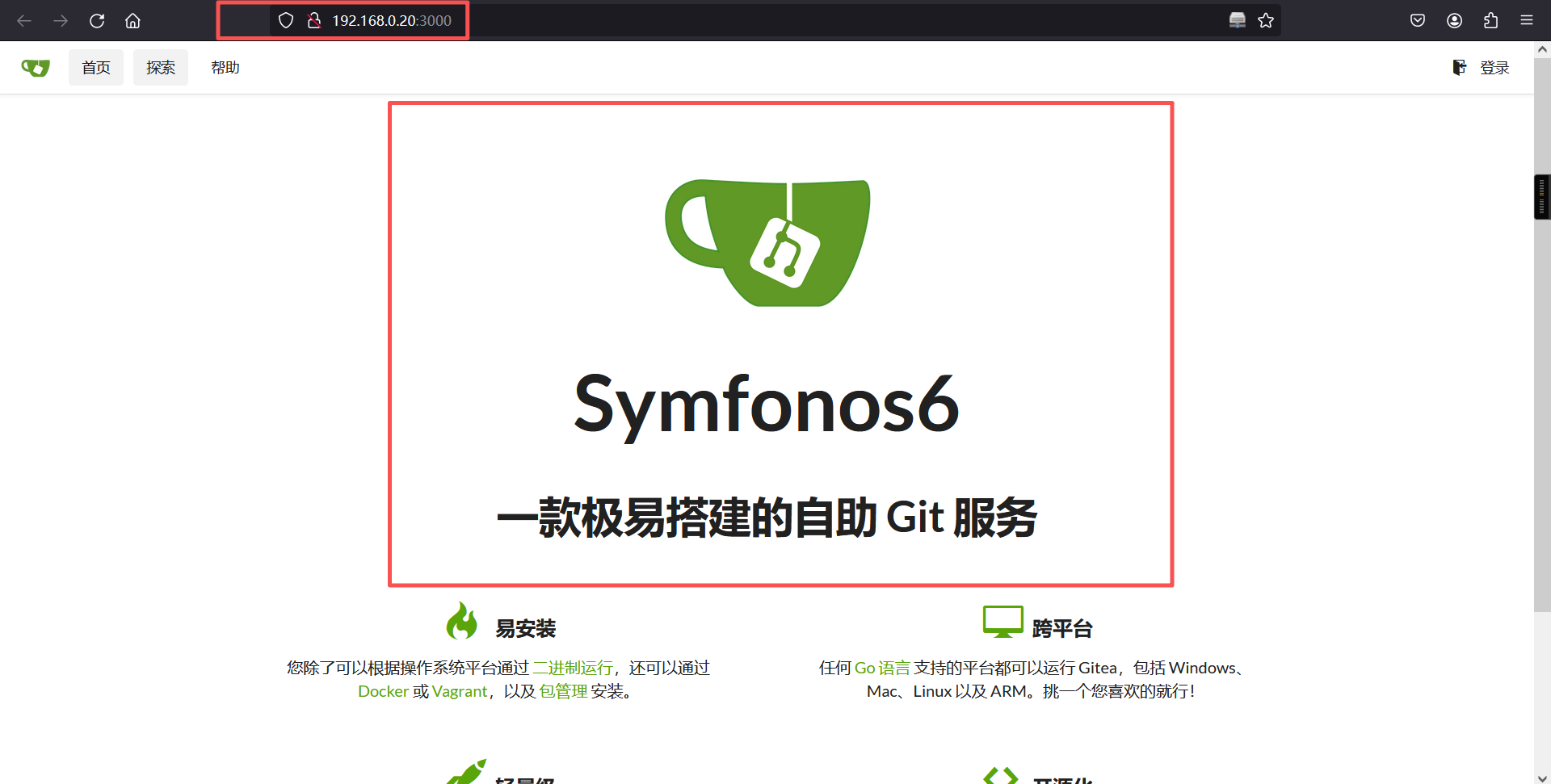Open the 包管理 link
This screenshot has width=1551, height=784.
(563, 692)
